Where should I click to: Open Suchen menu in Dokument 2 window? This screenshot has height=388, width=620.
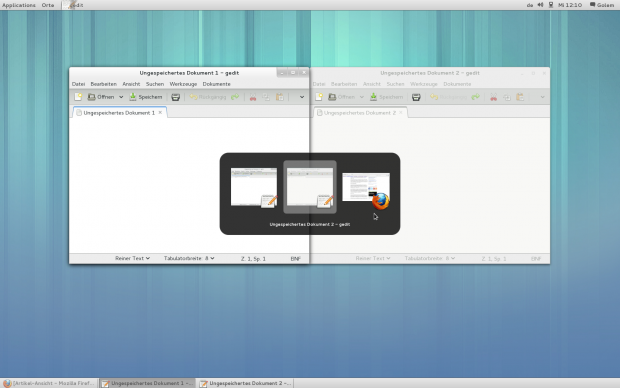click(395, 84)
